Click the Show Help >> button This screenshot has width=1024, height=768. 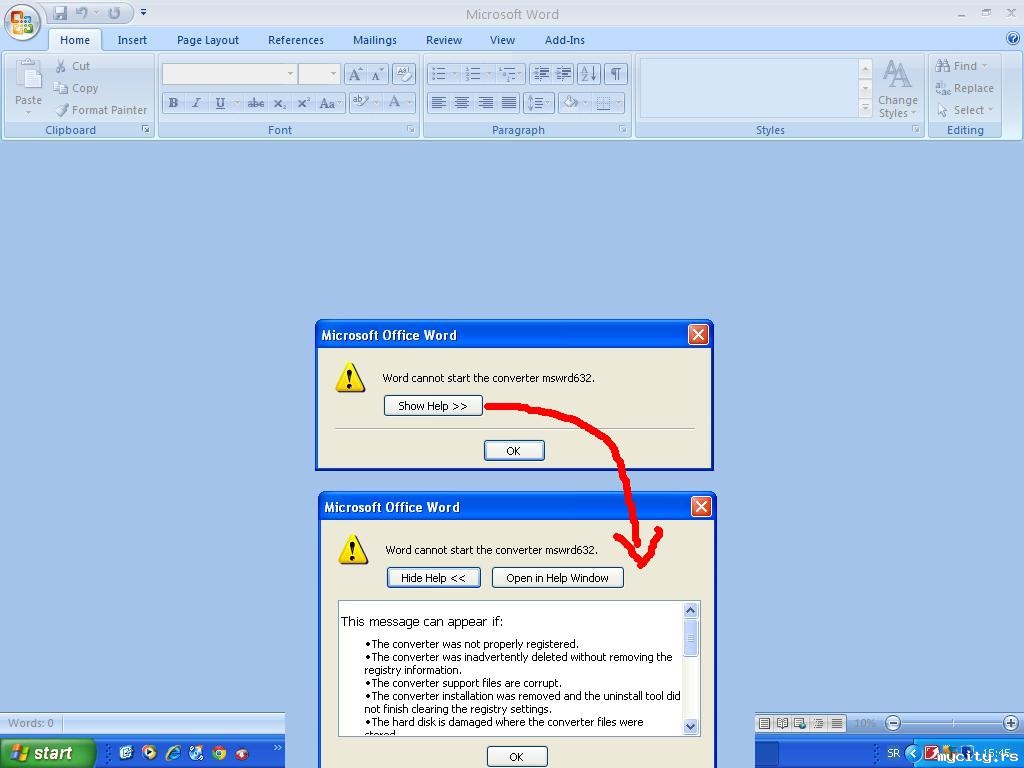pyautogui.click(x=433, y=406)
